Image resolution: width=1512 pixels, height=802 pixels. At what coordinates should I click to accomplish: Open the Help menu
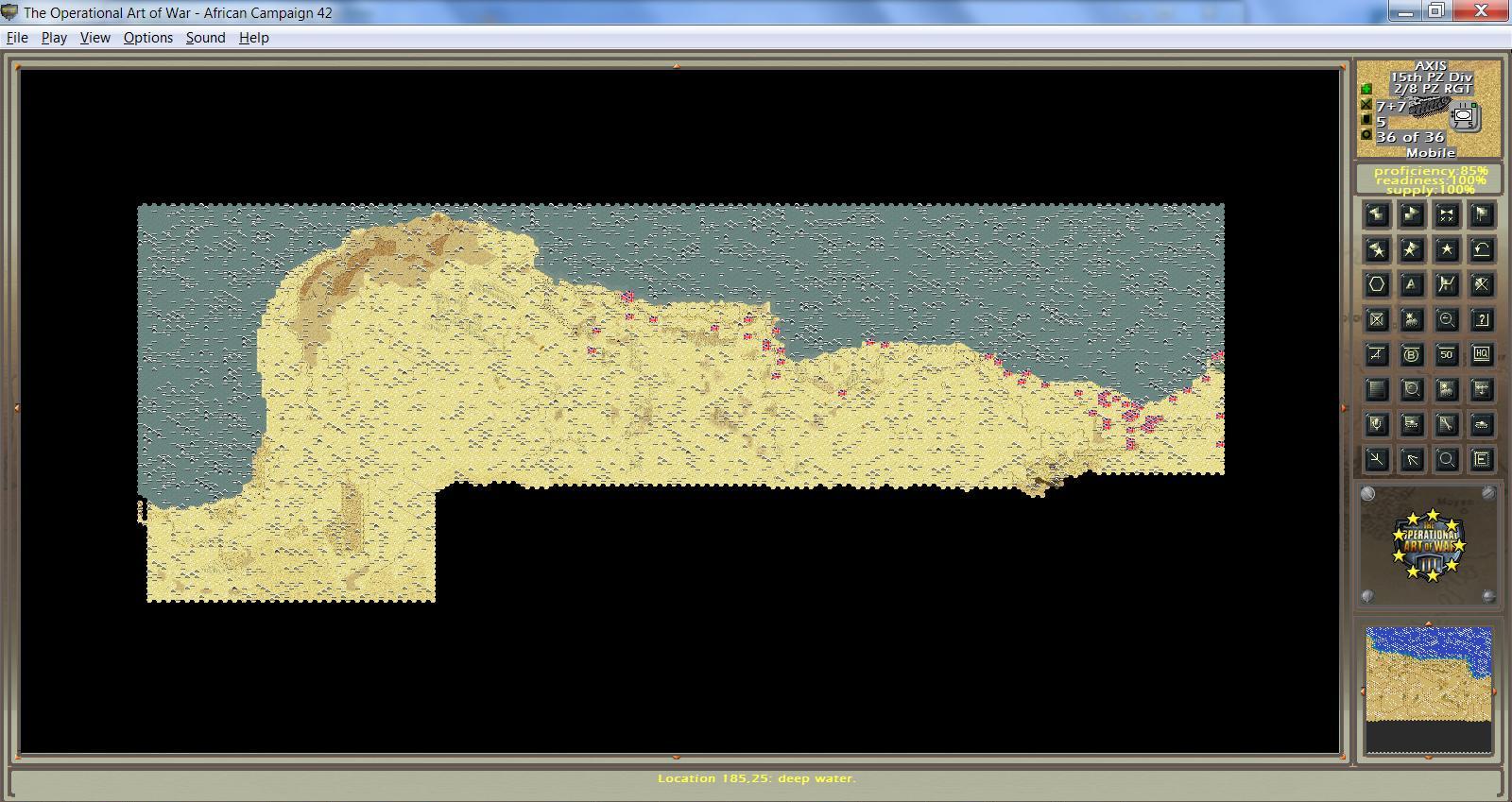[x=253, y=38]
